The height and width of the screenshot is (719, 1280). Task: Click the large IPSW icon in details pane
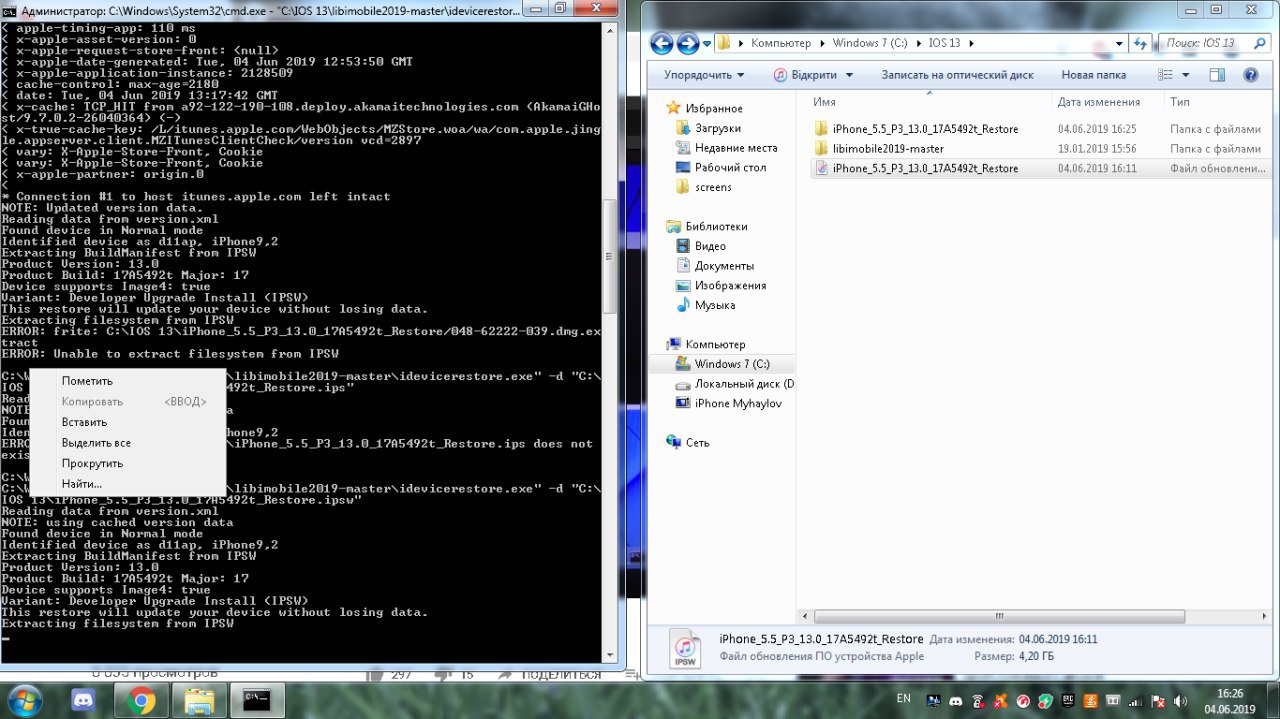tap(687, 648)
